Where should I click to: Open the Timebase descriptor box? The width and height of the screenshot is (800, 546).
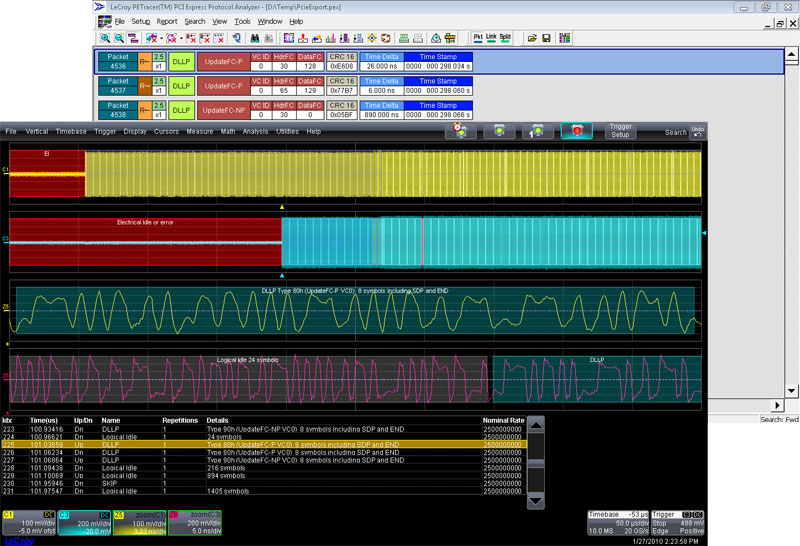coord(618,523)
